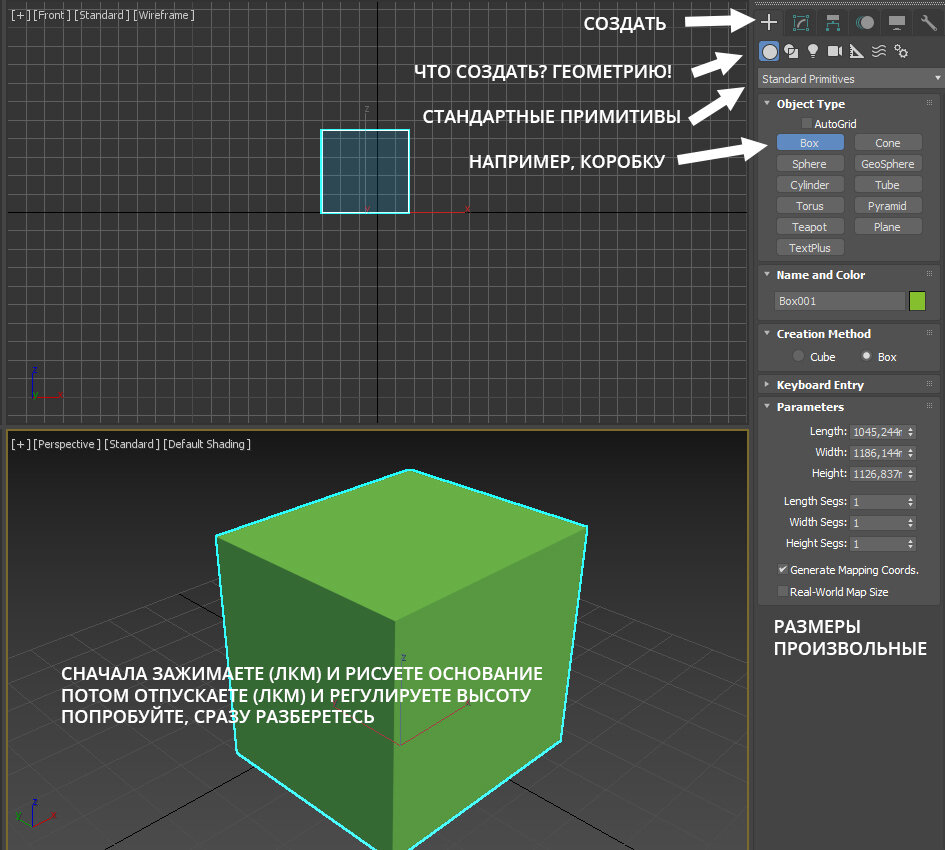Open the Hierarchy panel tab
The height and width of the screenshot is (850, 945).
coord(833,23)
